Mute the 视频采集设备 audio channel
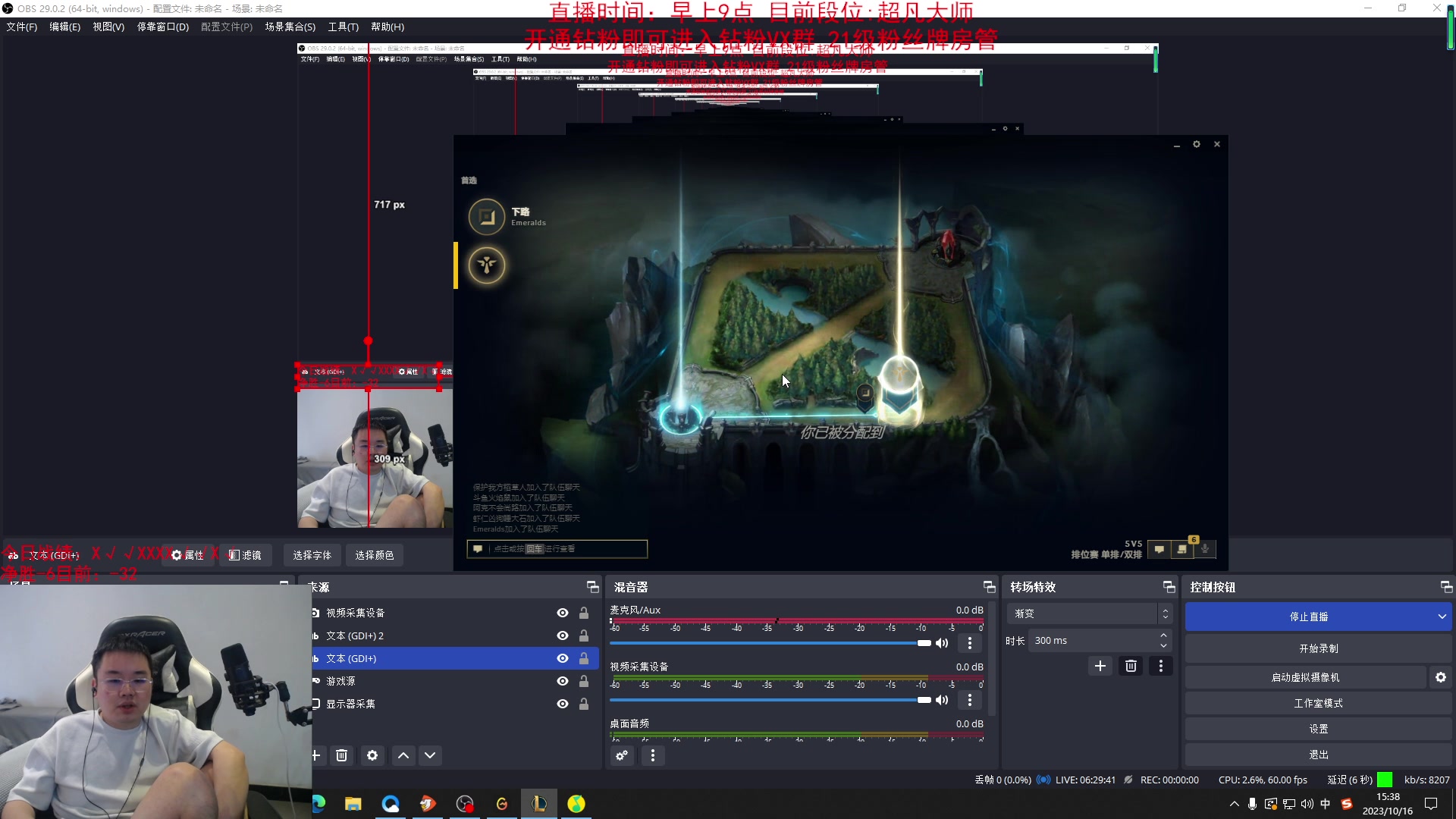 tap(942, 700)
